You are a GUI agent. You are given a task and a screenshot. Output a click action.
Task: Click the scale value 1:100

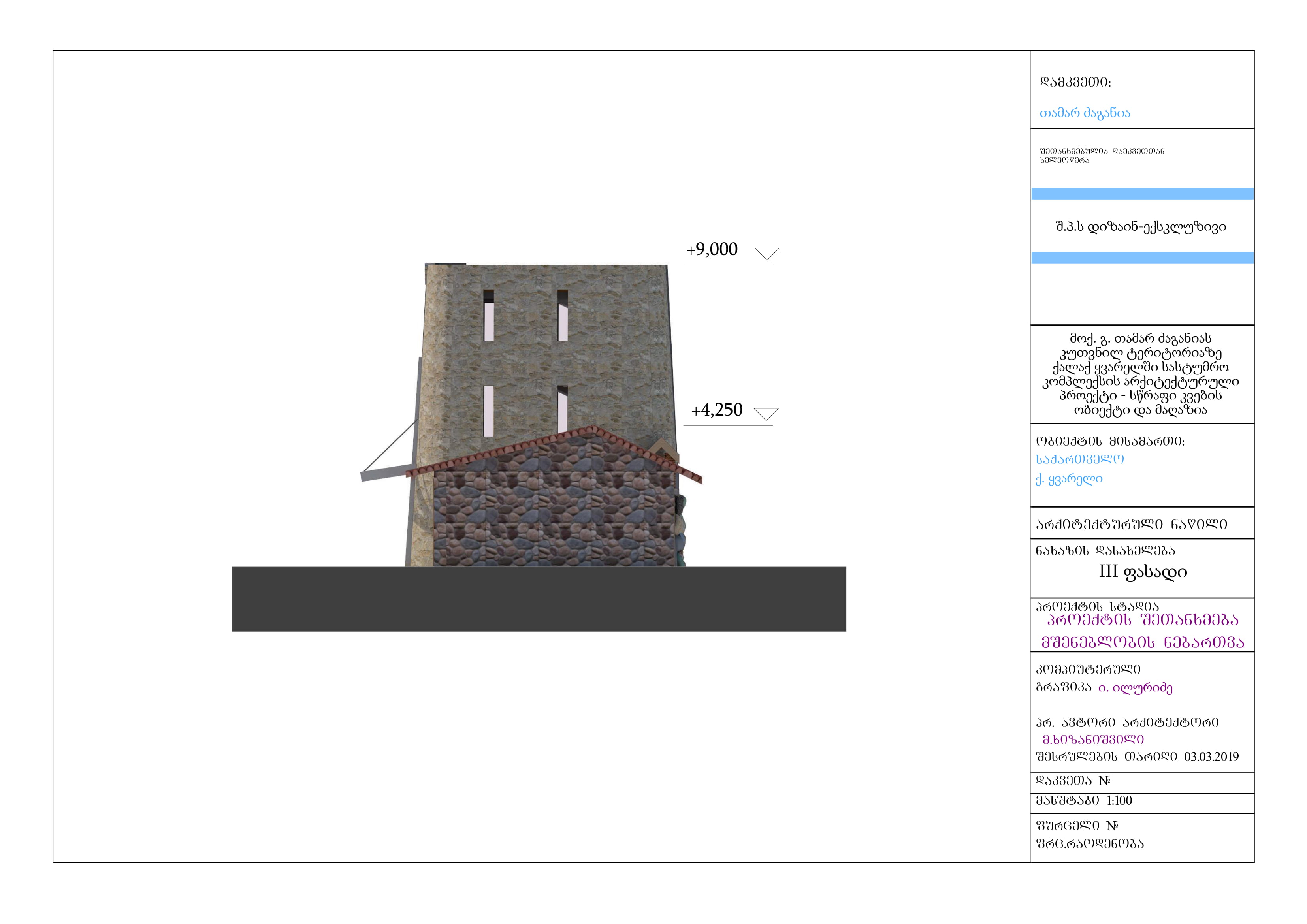[1119, 800]
